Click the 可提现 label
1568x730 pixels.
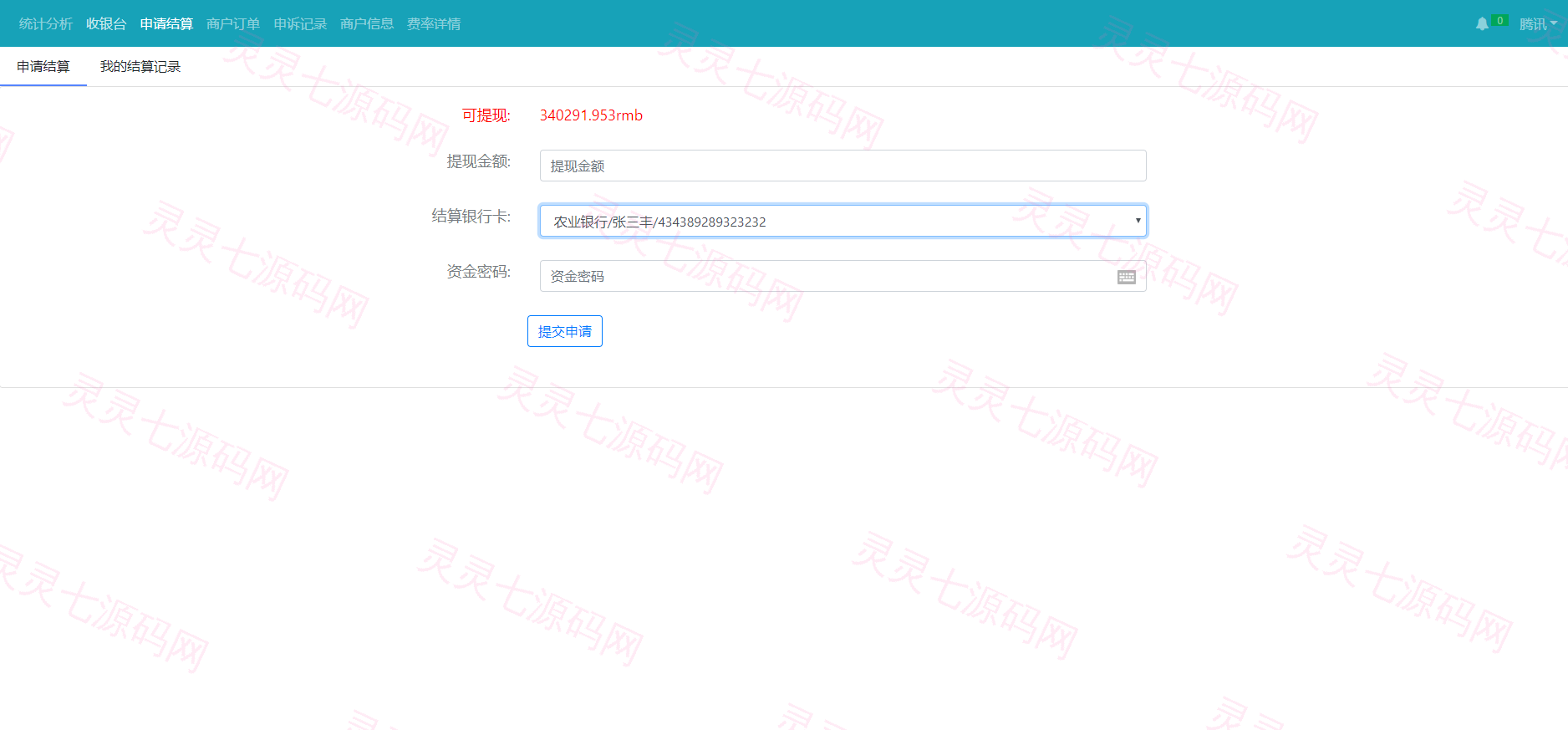(486, 115)
